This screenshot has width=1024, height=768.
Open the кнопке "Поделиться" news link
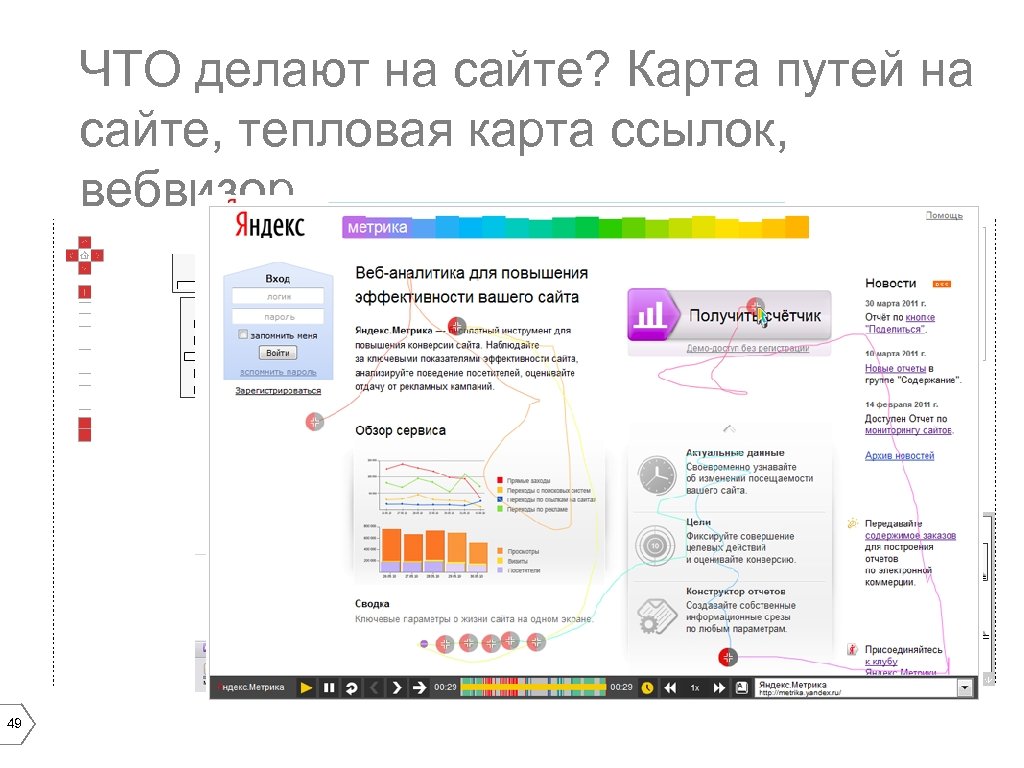pyautogui.click(x=900, y=323)
